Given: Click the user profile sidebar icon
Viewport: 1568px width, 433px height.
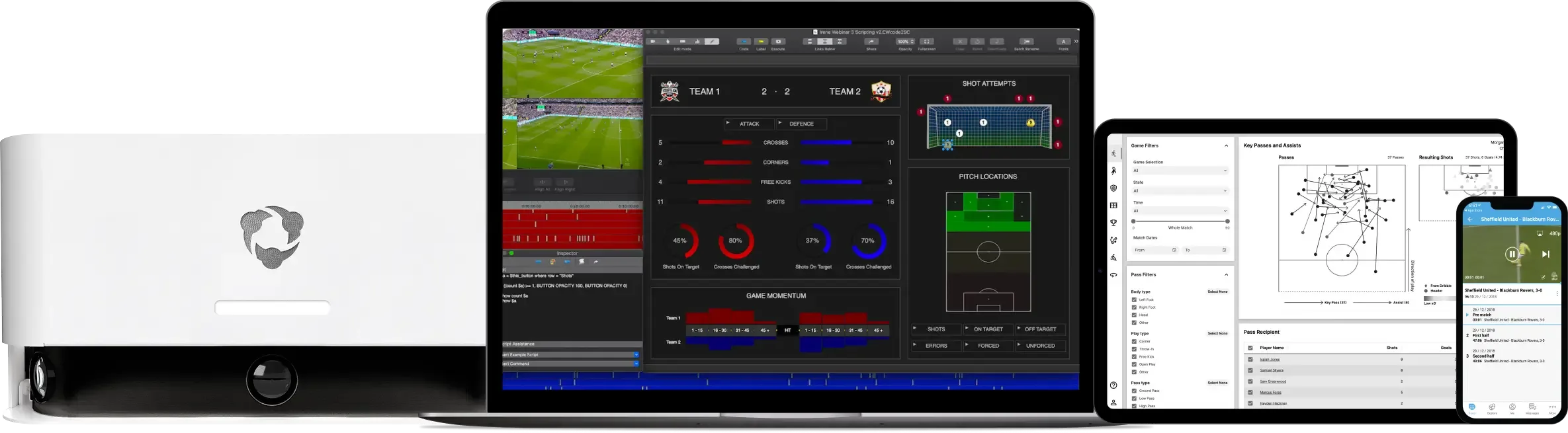Looking at the screenshot, I should coord(1113,403).
